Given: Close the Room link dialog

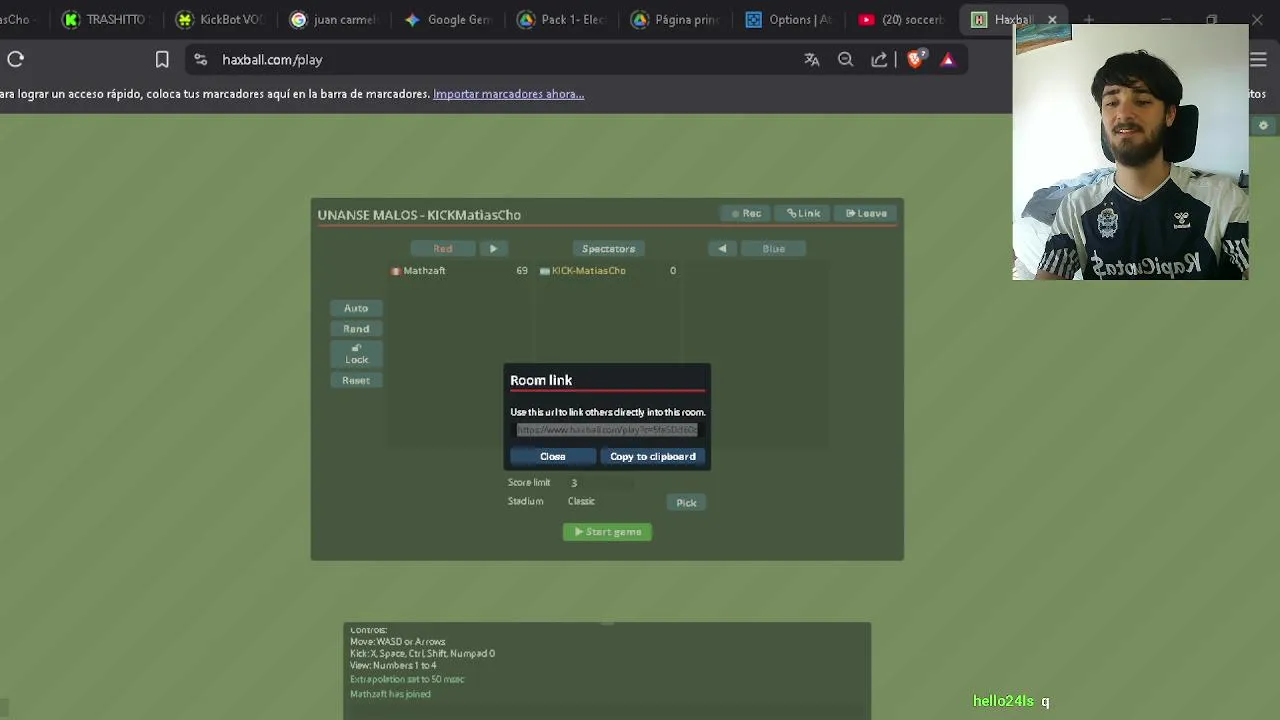Looking at the screenshot, I should [553, 456].
